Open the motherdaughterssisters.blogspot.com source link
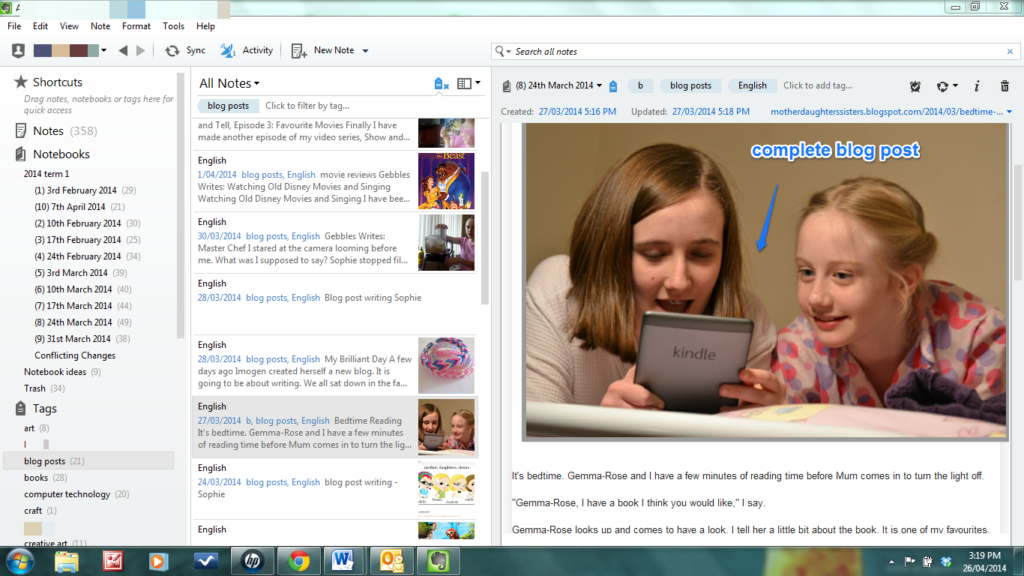Screen dimensions: 1024x576 (887, 112)
